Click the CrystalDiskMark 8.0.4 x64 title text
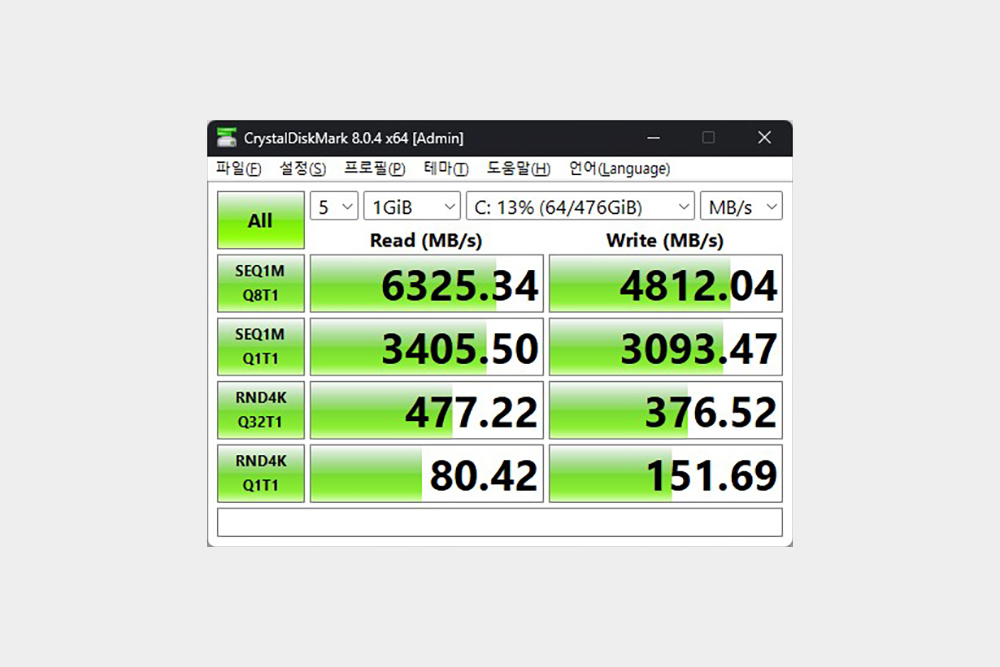 tap(354, 138)
